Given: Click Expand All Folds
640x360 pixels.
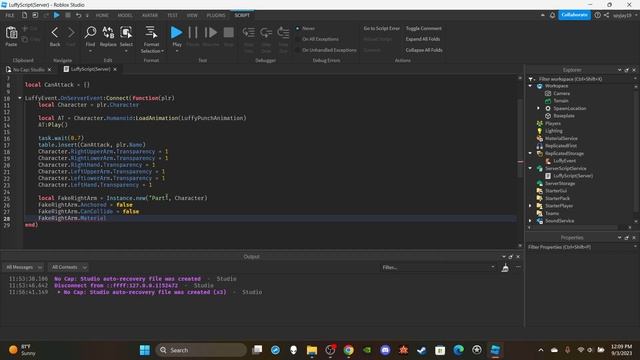Looking at the screenshot, I should tap(423, 39).
